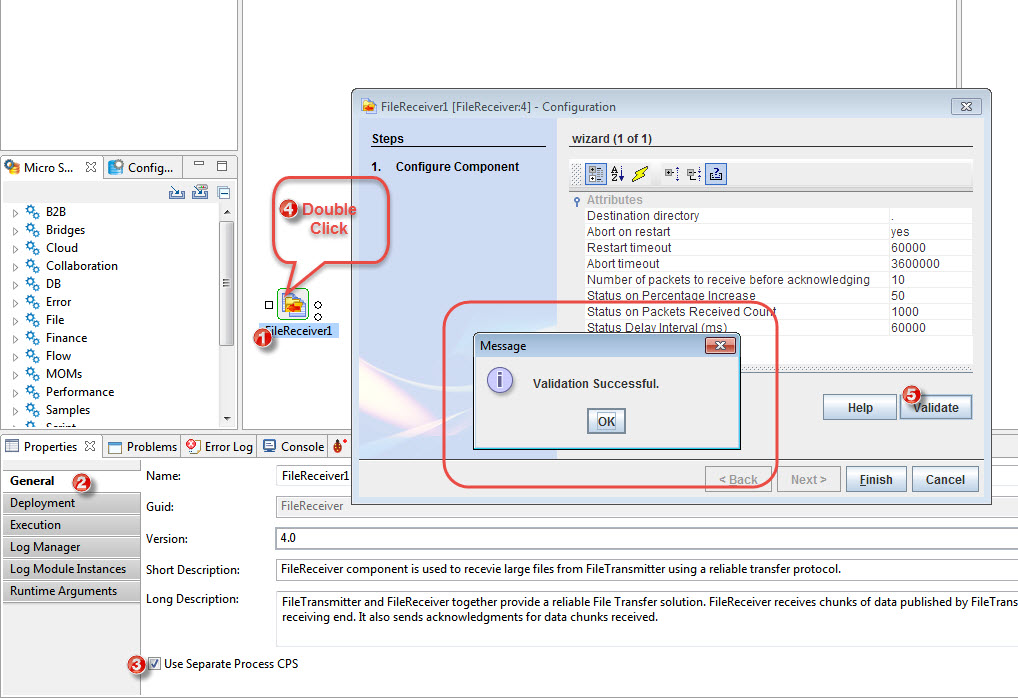Select the FileReceiver1 component icon on canvas
The height and width of the screenshot is (698, 1018).
point(293,303)
